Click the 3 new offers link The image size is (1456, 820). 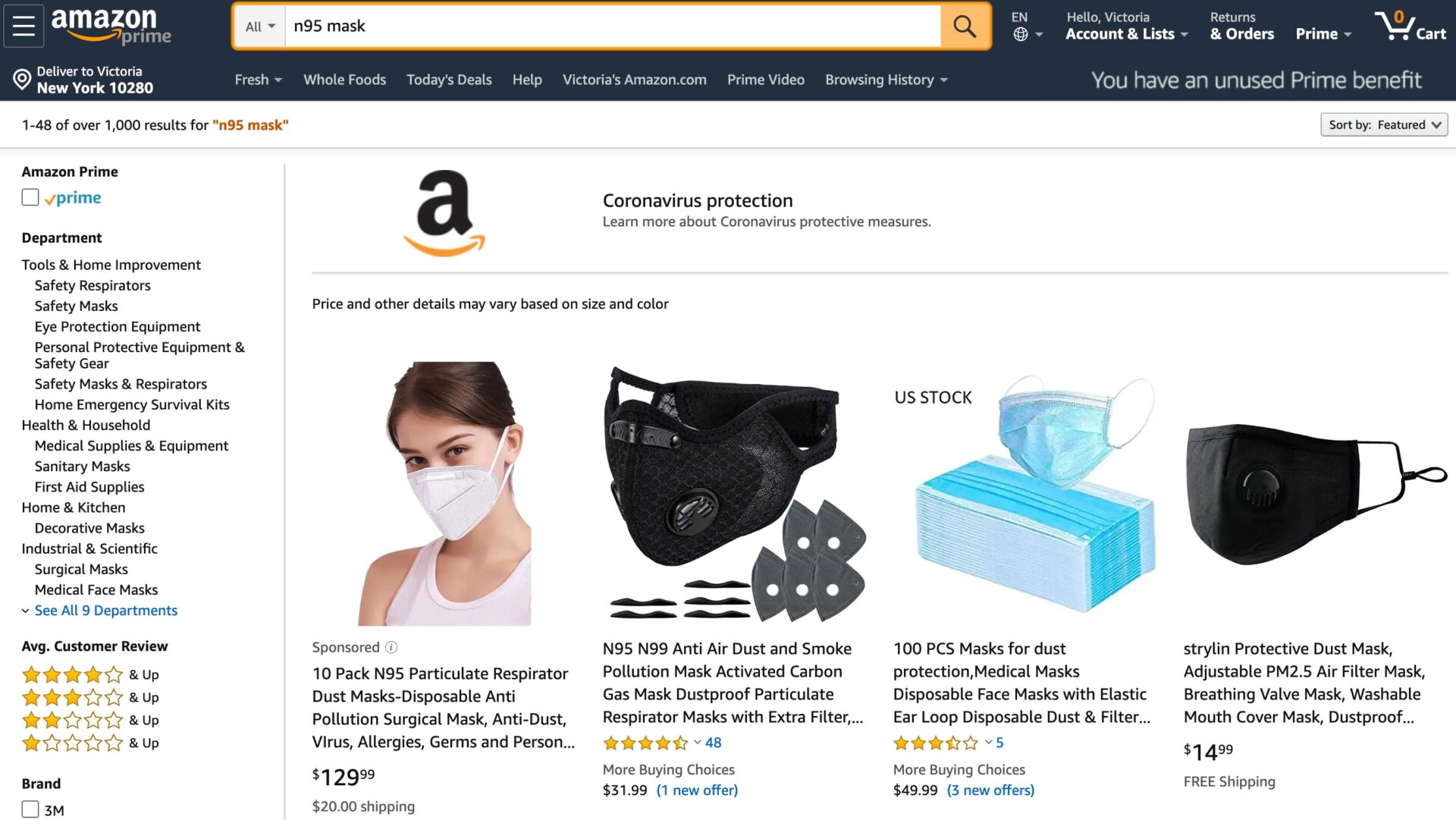click(x=990, y=790)
